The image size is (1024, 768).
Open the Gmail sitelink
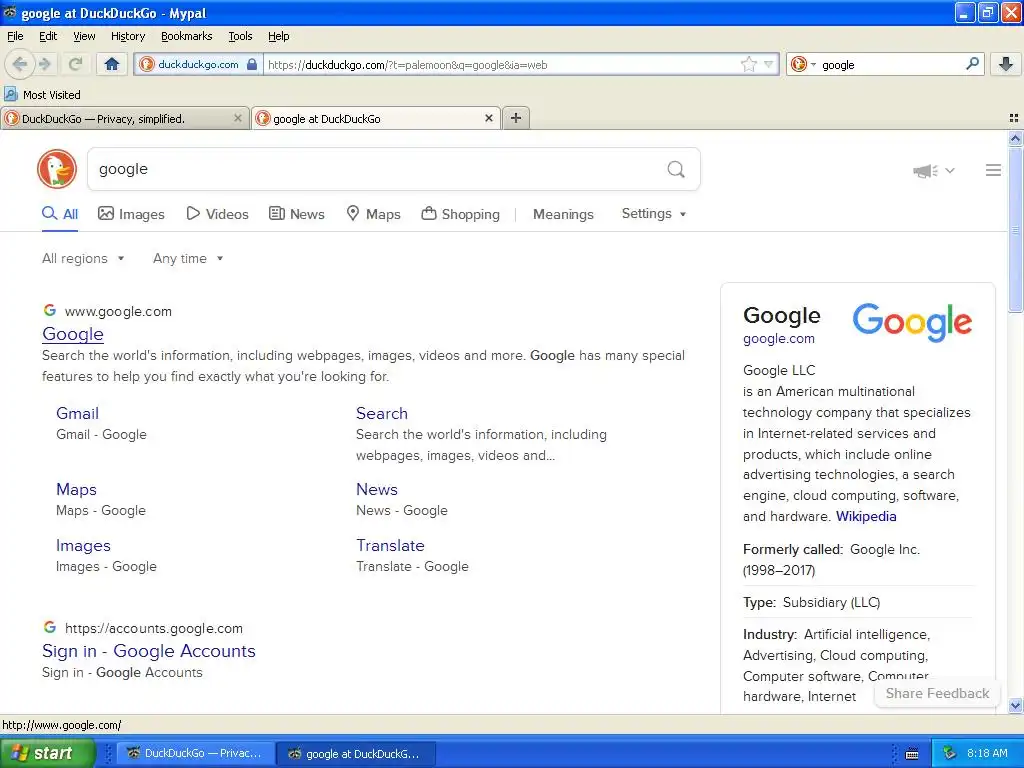(x=77, y=413)
